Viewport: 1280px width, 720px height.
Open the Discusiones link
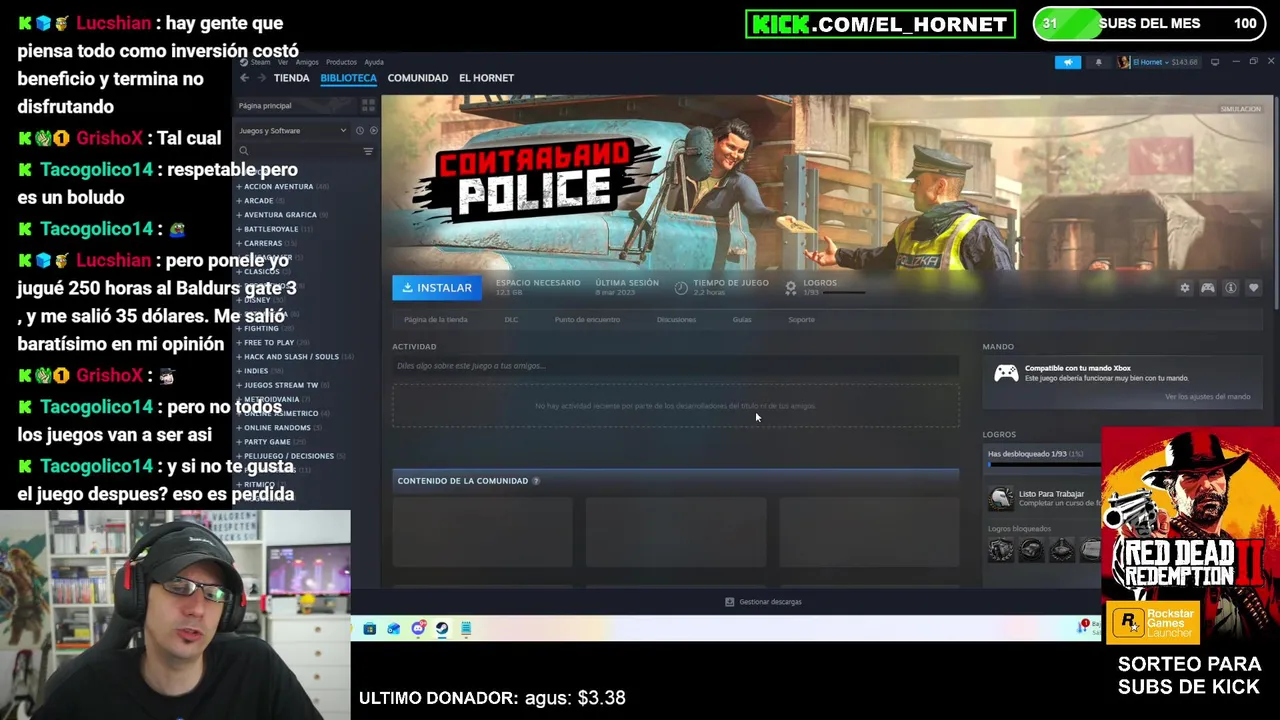coord(676,320)
